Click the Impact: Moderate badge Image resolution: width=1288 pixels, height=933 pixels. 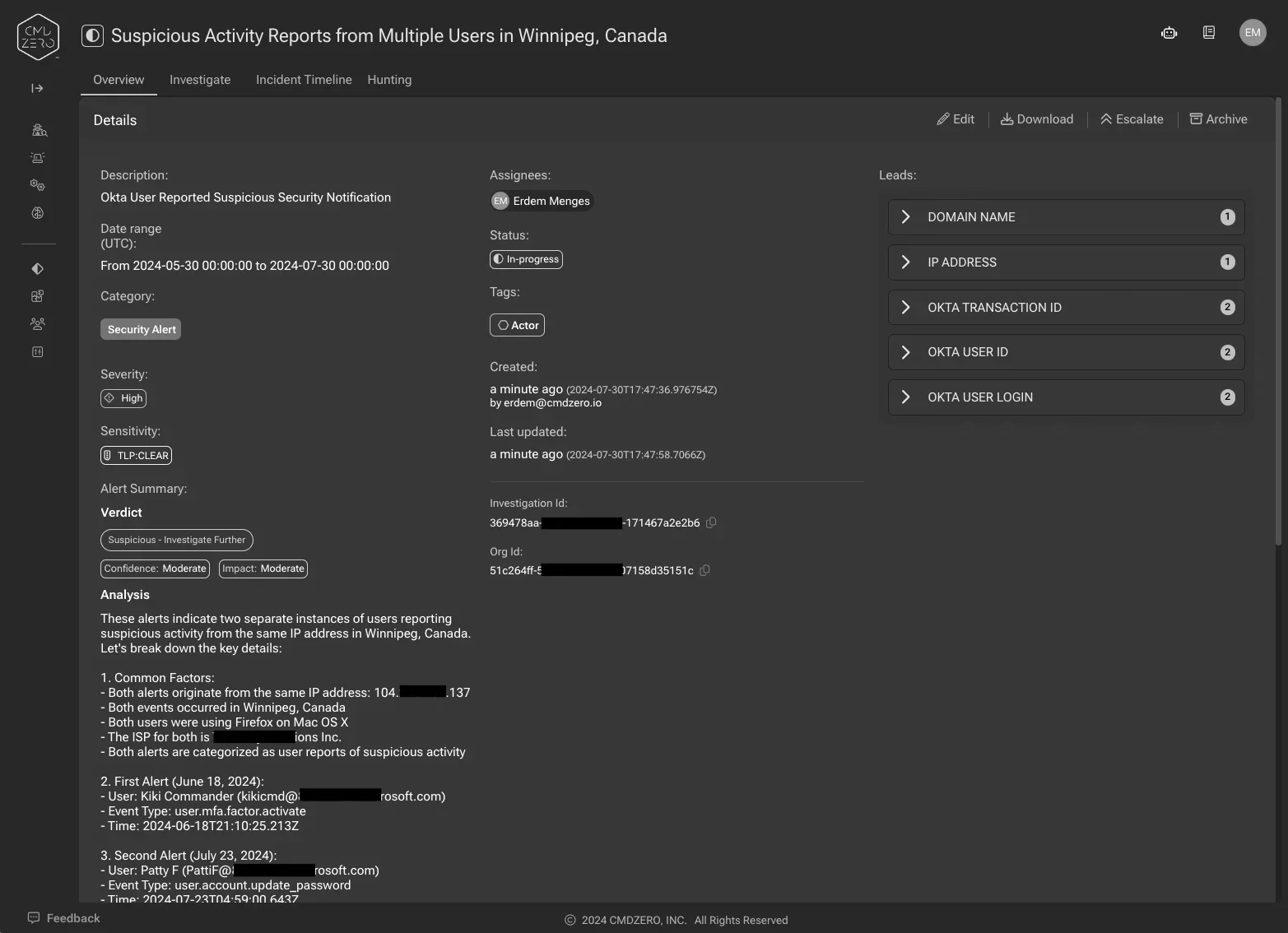click(x=263, y=569)
